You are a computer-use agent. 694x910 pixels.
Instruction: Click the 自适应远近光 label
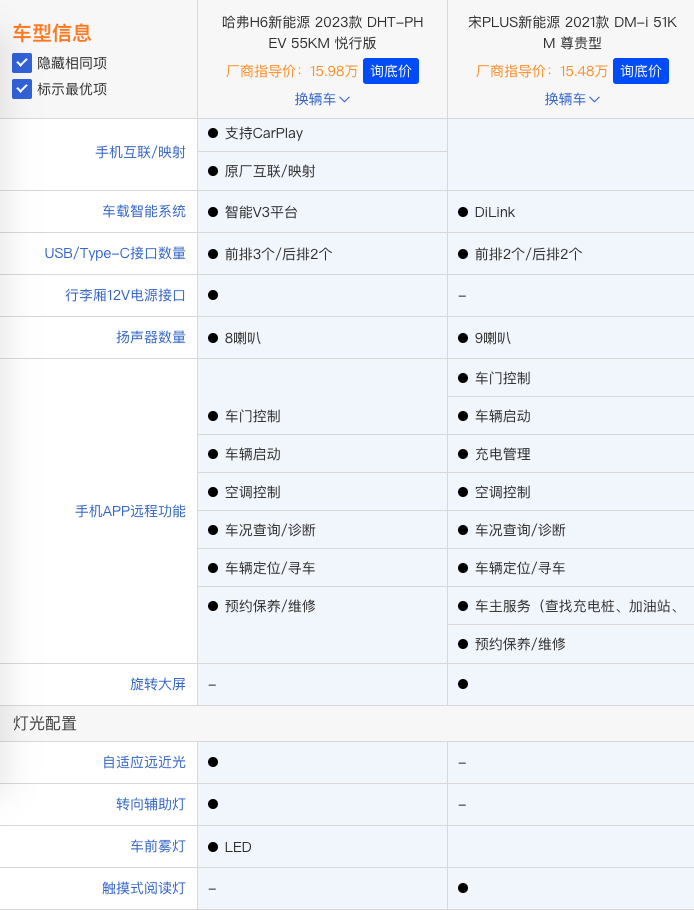click(144, 762)
